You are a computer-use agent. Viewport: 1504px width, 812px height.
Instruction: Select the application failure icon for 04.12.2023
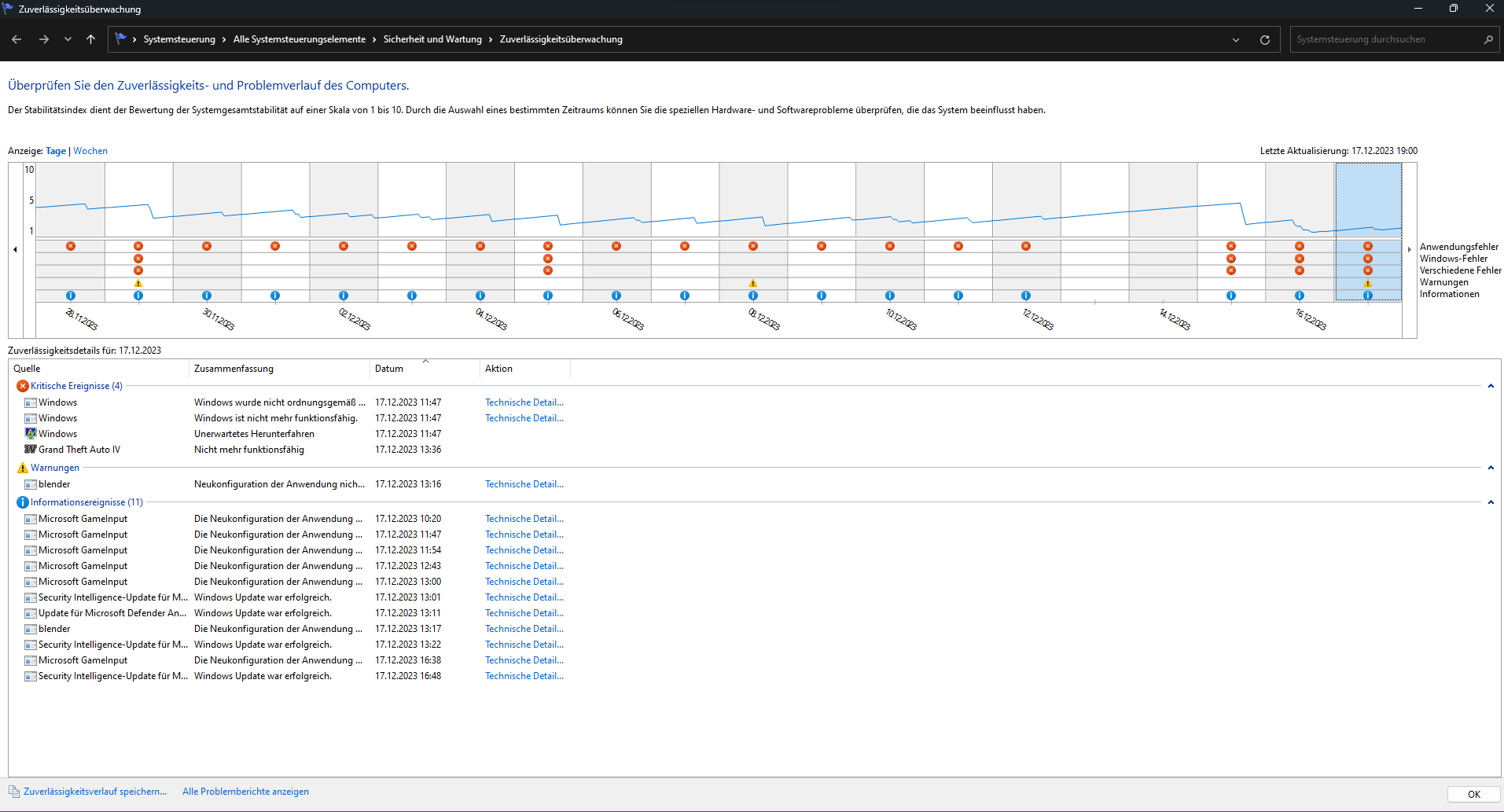click(x=480, y=246)
